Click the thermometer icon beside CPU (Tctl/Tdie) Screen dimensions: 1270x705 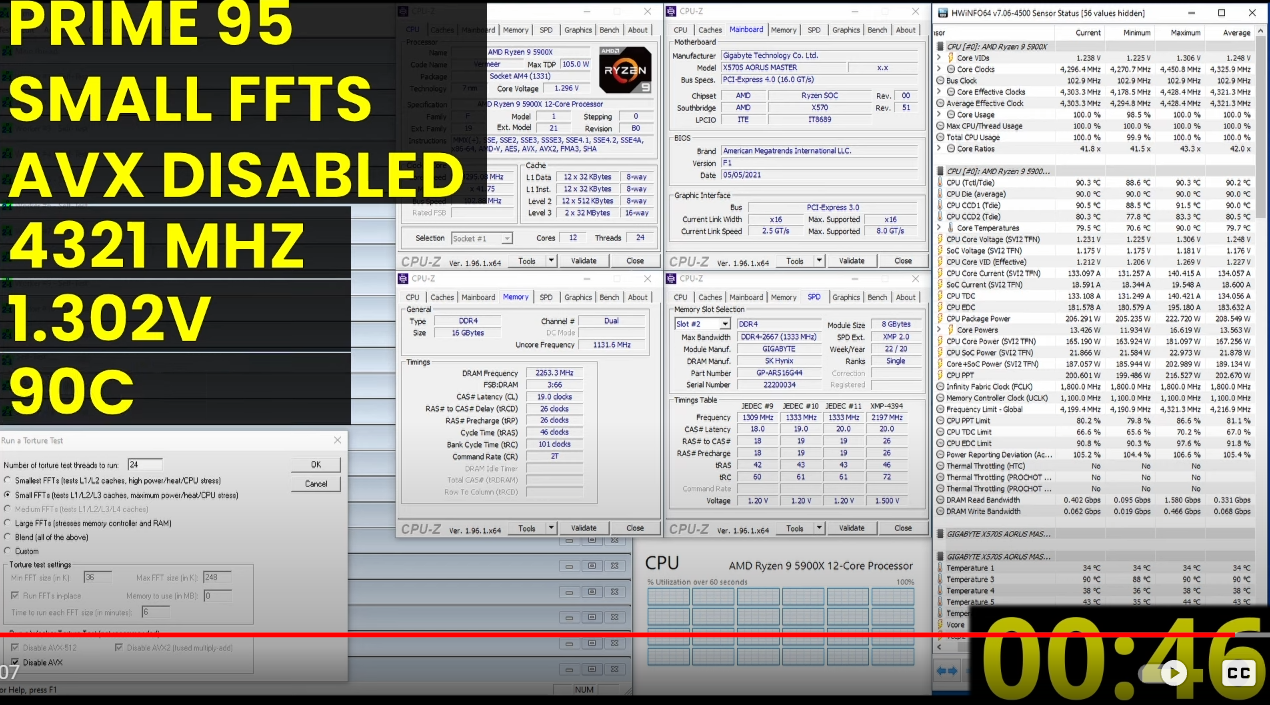click(941, 183)
